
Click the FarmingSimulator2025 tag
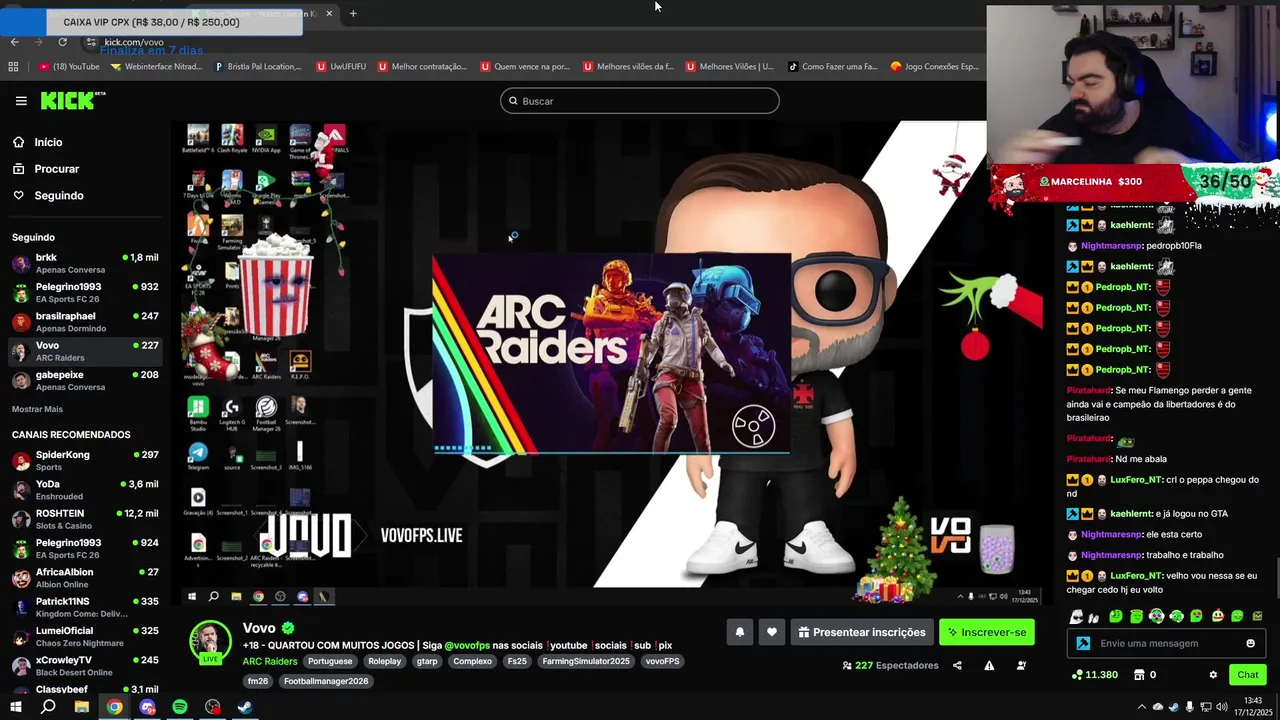point(585,661)
